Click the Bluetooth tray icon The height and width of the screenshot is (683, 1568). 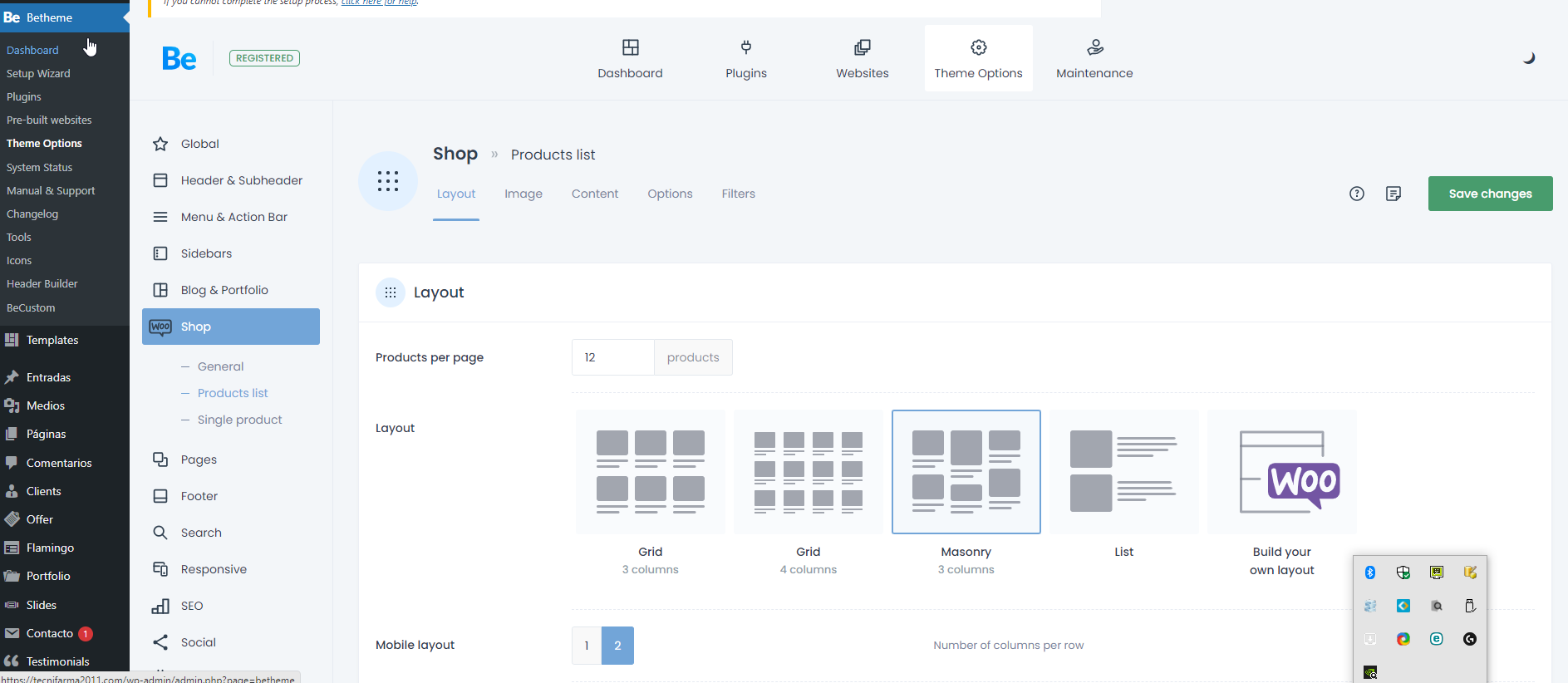(1370, 572)
